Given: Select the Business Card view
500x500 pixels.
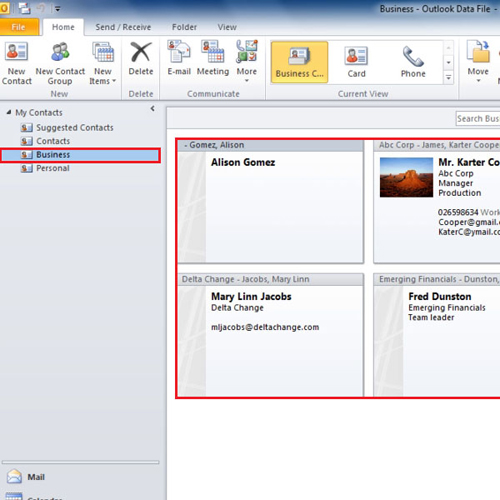Looking at the screenshot, I should [x=299, y=62].
